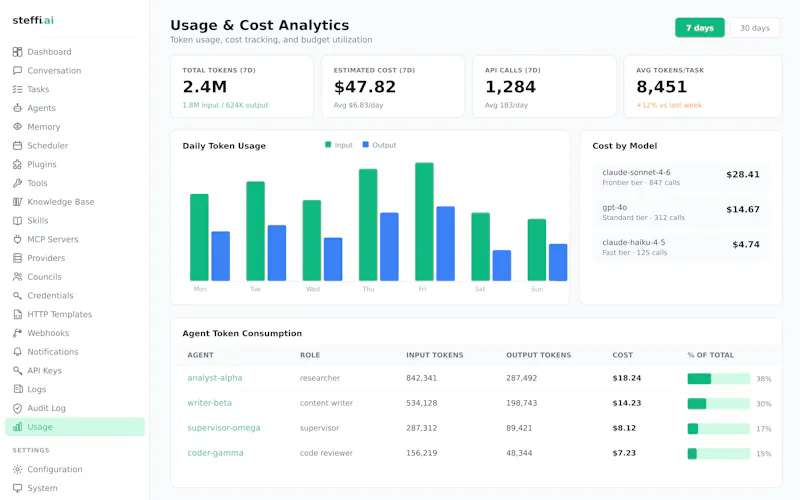This screenshot has width=800, height=500.
Task: Open the supervisor-omega agent link
Action: (223, 428)
